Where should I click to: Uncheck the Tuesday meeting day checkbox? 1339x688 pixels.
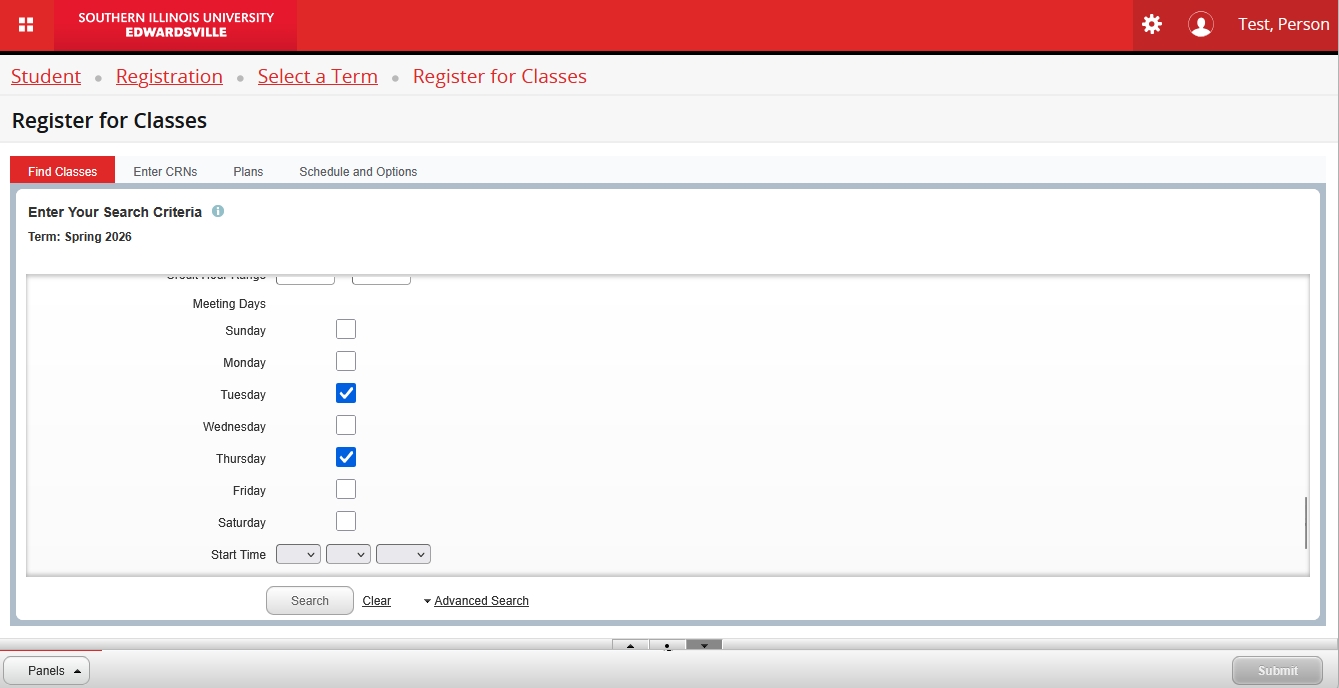pyautogui.click(x=346, y=393)
